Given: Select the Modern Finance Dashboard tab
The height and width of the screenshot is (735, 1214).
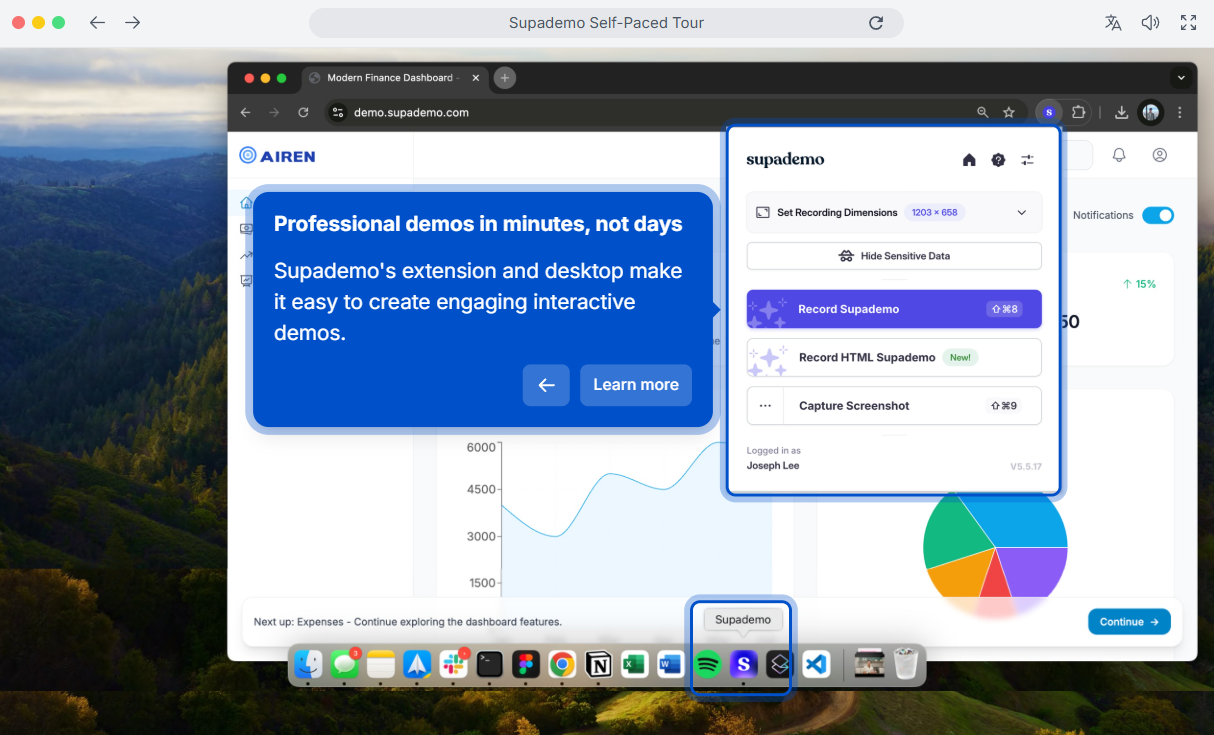Looking at the screenshot, I should pos(396,77).
